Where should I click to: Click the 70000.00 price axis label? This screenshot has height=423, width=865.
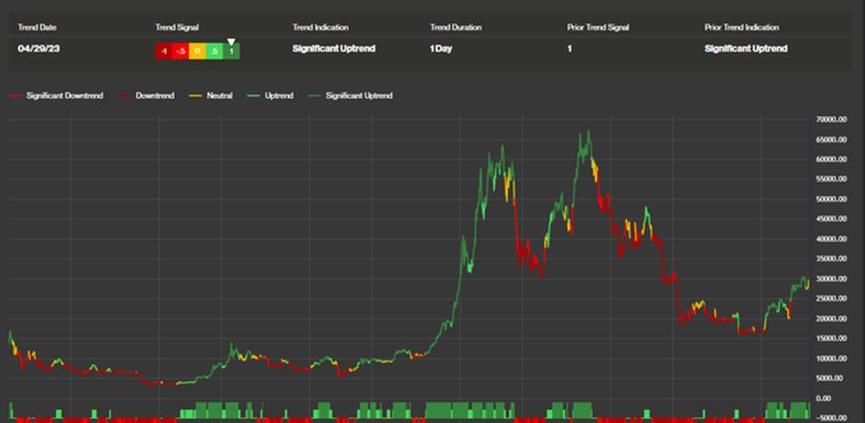[x=834, y=119]
